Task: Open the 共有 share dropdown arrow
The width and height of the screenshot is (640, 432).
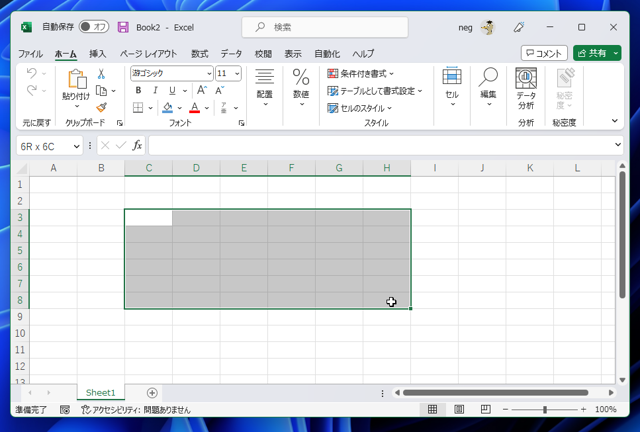Action: tap(616, 53)
